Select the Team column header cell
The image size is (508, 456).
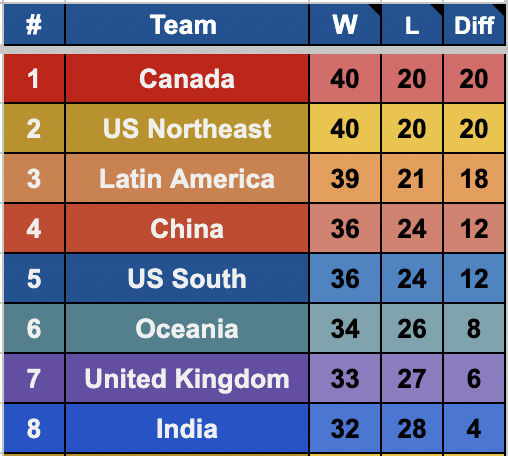(x=187, y=24)
